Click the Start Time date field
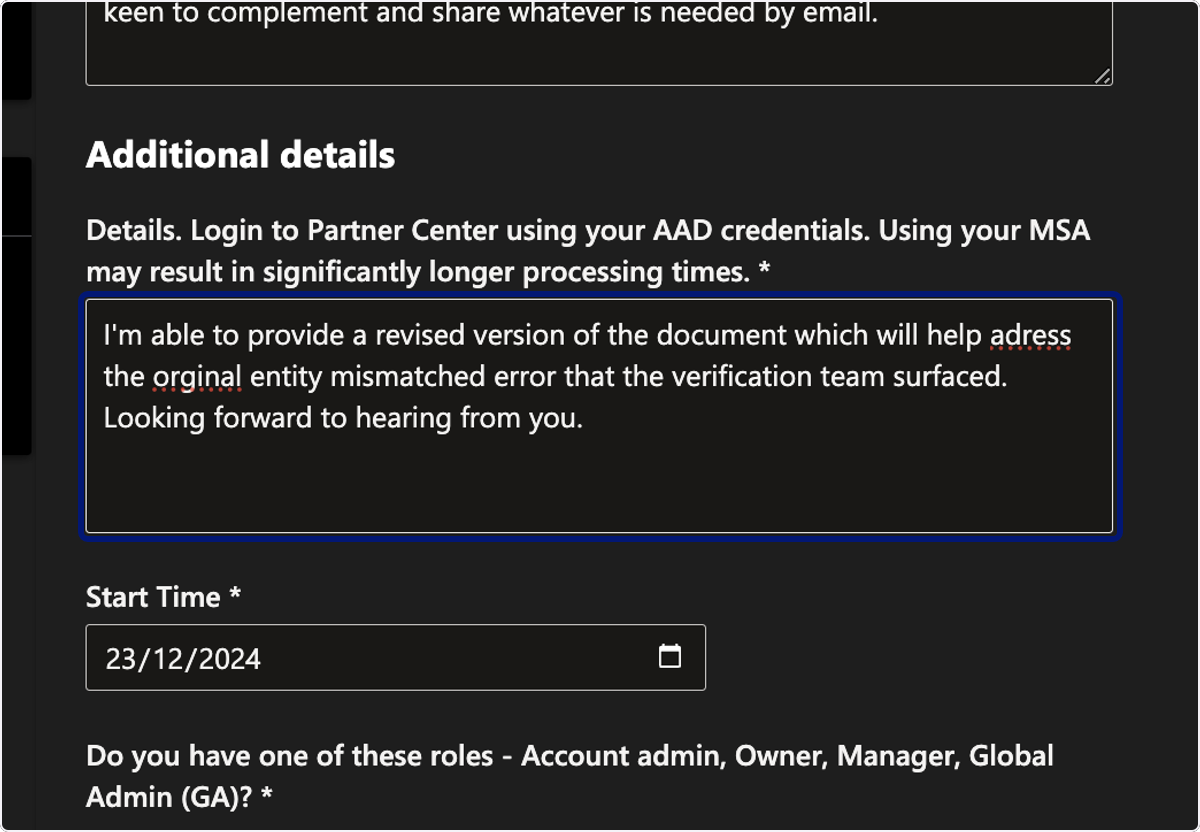1200x832 pixels. click(x=396, y=658)
